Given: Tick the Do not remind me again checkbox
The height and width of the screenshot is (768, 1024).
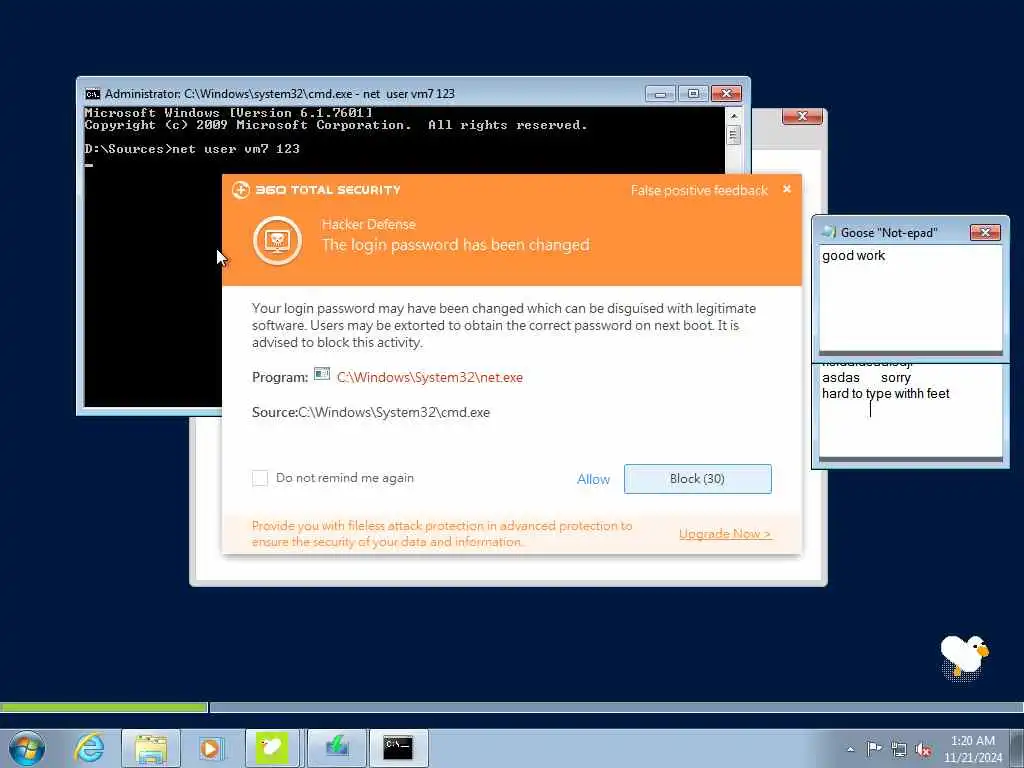Looking at the screenshot, I should pyautogui.click(x=260, y=478).
